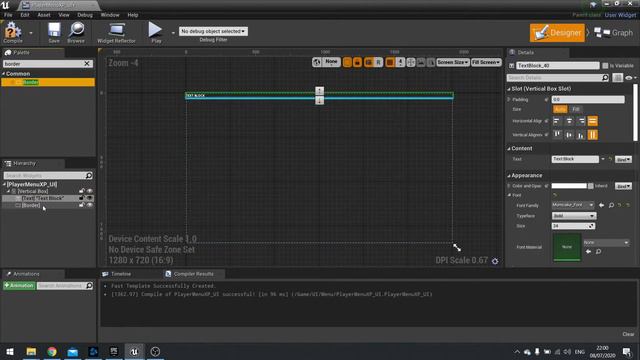Toggle the lock on the Vertical Box row

pos(82,191)
